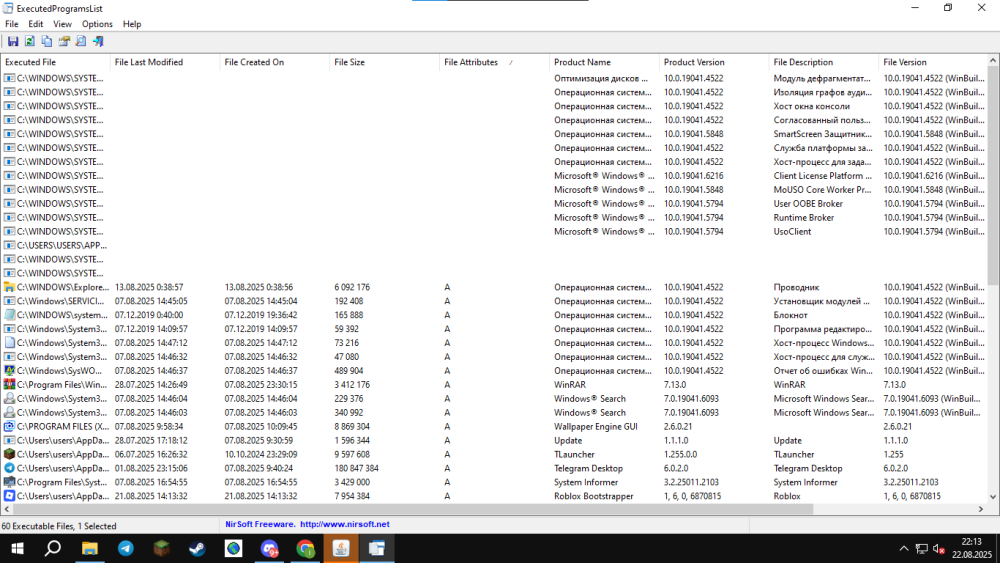The height and width of the screenshot is (563, 1000).
Task: Click the Explorer folder icon in the list row
Action: [x=9, y=287]
